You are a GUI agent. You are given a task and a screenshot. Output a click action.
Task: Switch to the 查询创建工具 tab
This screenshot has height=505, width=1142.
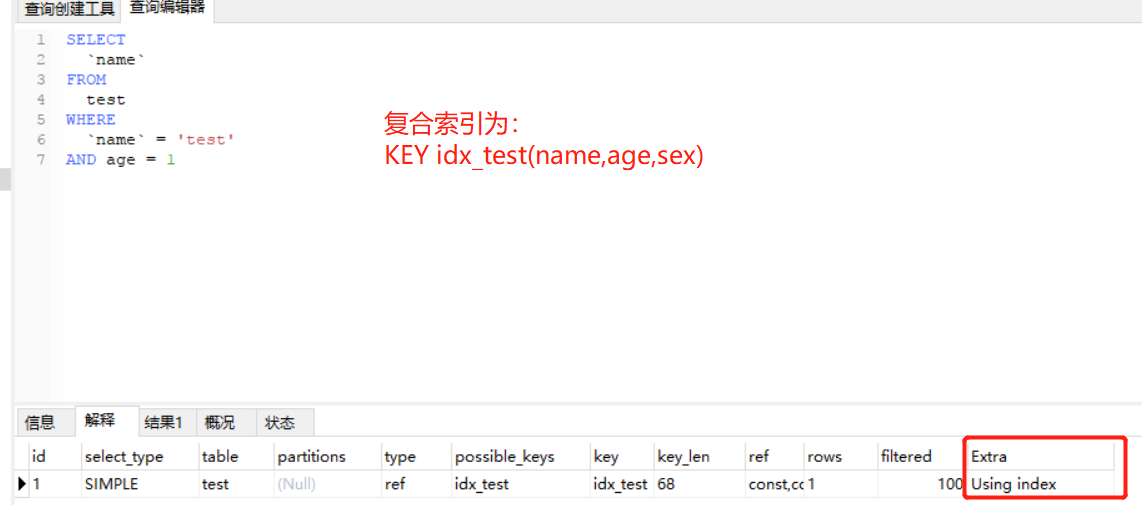pos(68,9)
